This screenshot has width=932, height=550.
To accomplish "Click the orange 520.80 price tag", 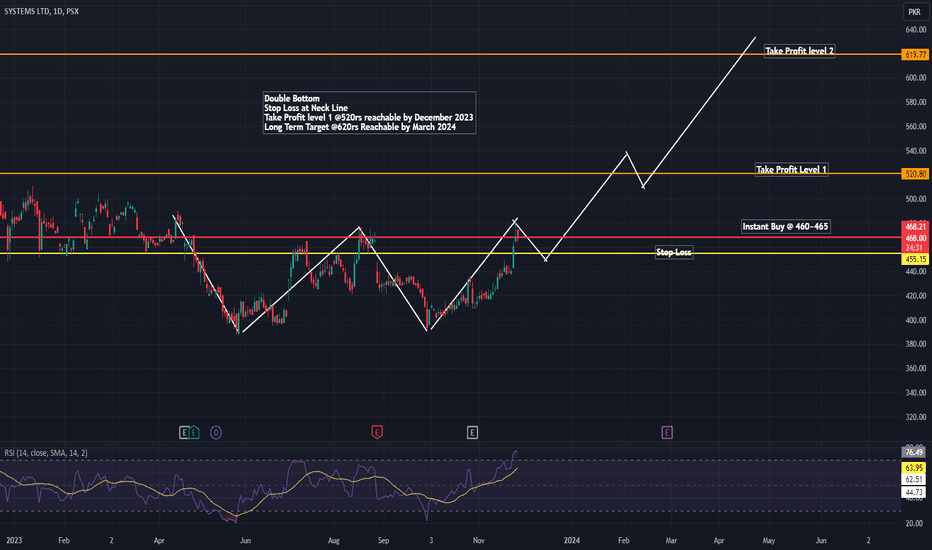I will [915, 174].
